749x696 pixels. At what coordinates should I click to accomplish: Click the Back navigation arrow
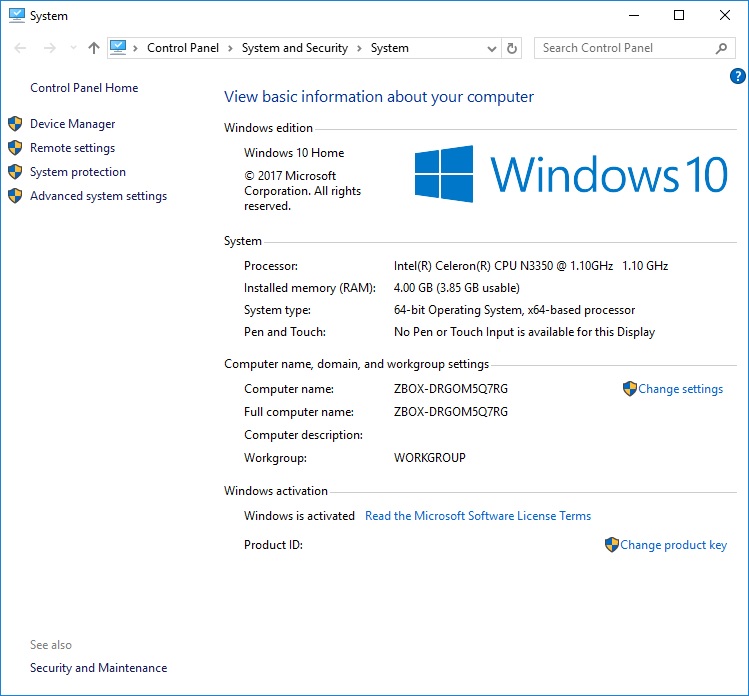20,48
